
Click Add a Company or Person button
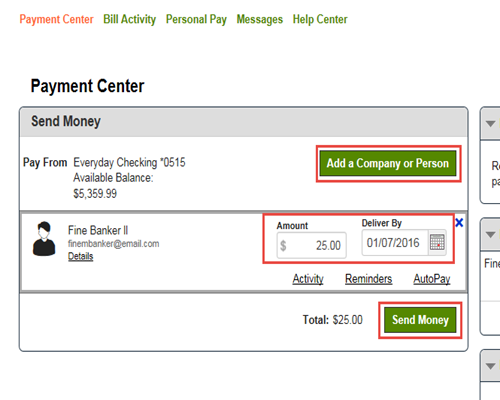388,163
